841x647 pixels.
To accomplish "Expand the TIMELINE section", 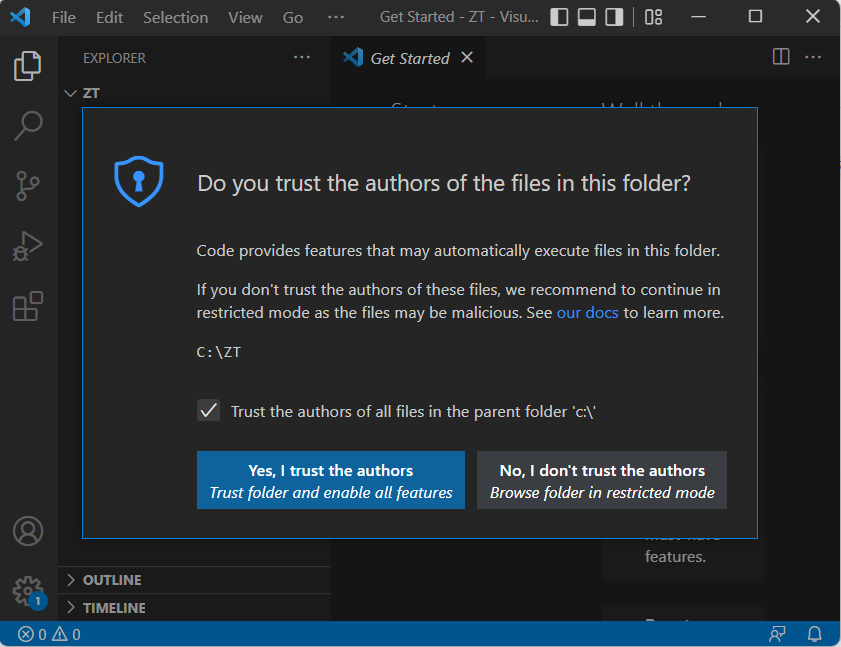I will [x=195, y=608].
